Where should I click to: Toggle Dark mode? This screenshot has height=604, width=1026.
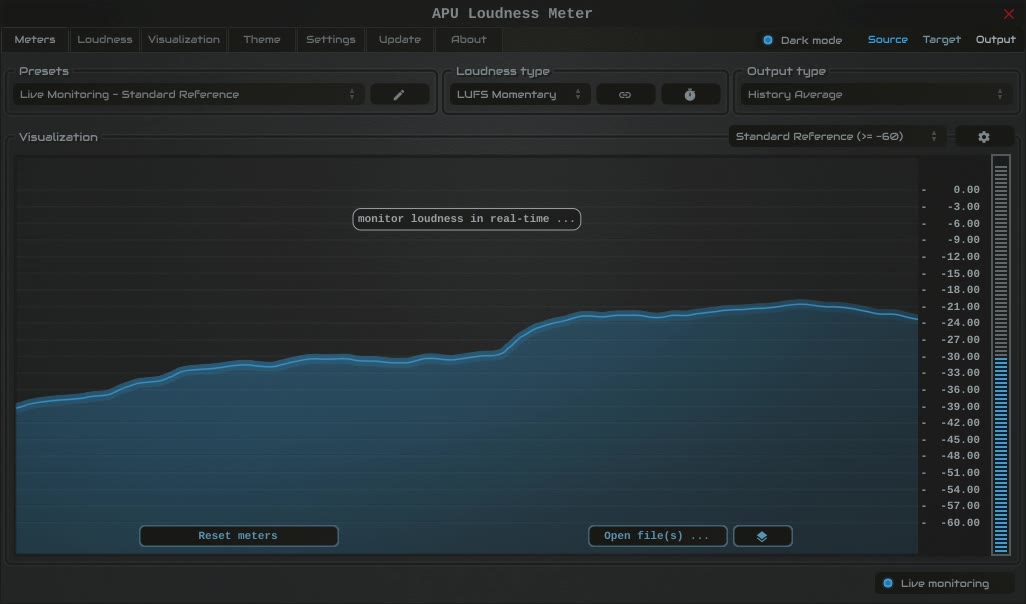pyautogui.click(x=802, y=40)
